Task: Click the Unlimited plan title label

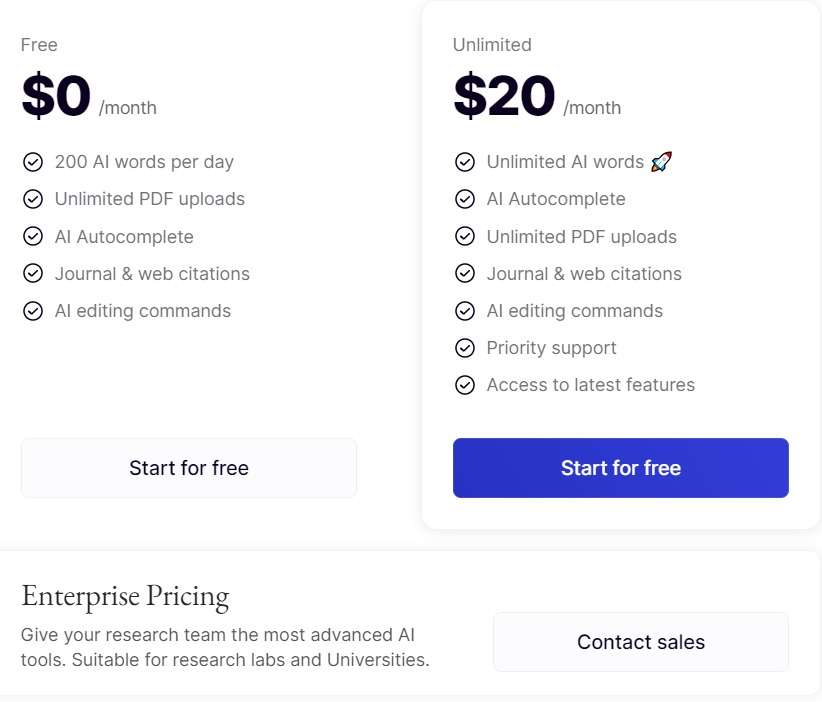Action: tap(492, 45)
